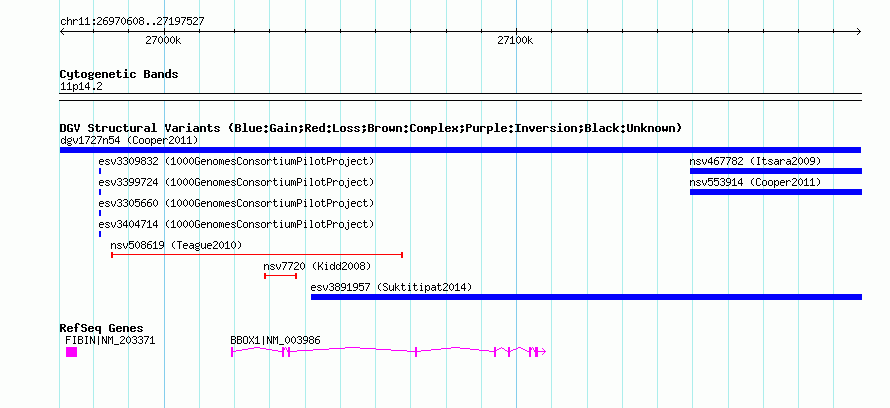Click the short red nsv7720 loss glyph
The image size is (890, 408).
(280, 276)
